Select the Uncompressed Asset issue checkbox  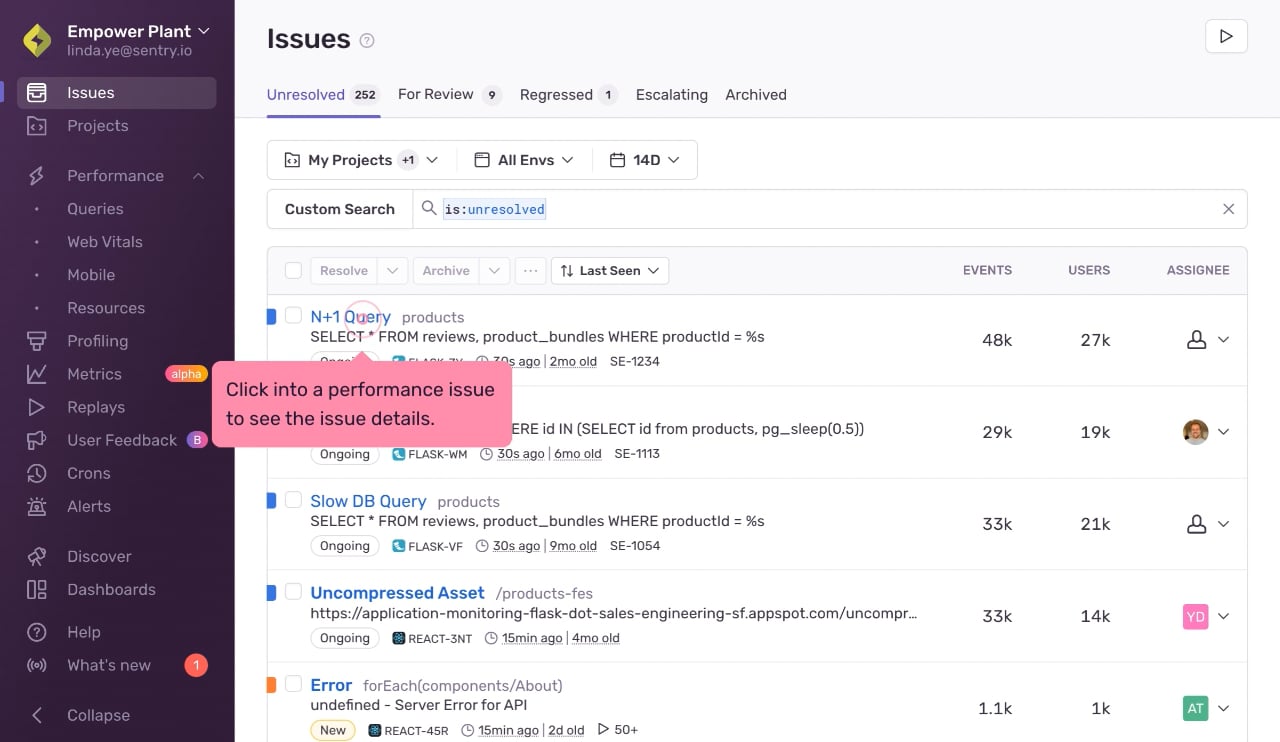[x=293, y=592]
